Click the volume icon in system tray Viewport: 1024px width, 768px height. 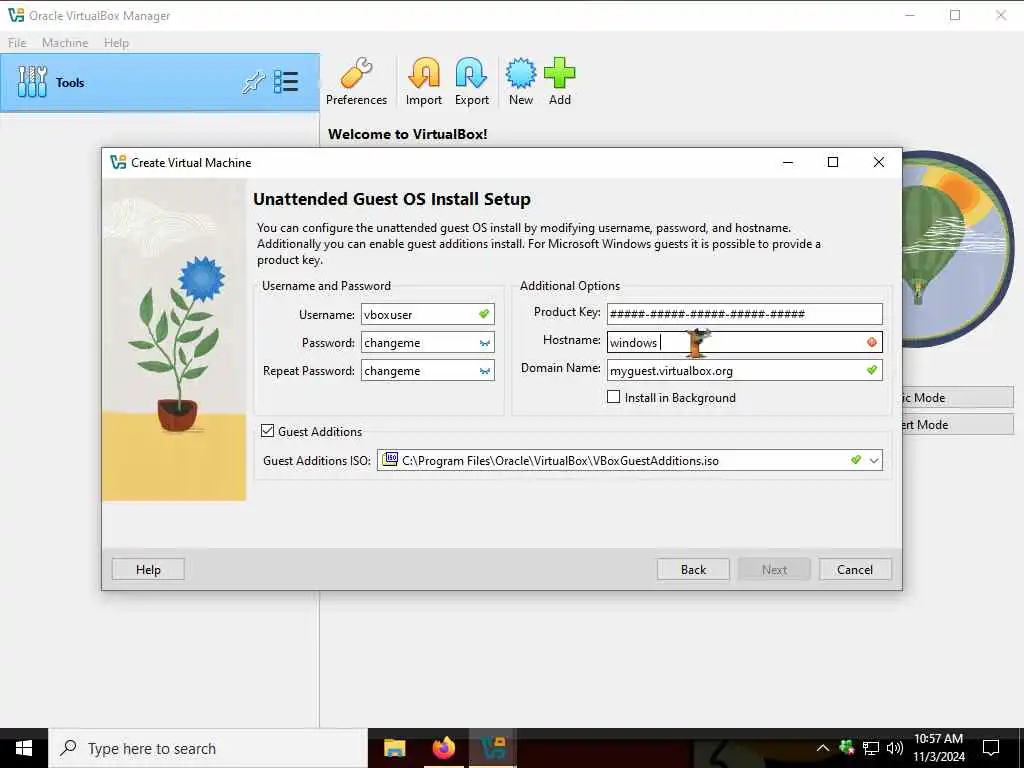click(x=894, y=748)
